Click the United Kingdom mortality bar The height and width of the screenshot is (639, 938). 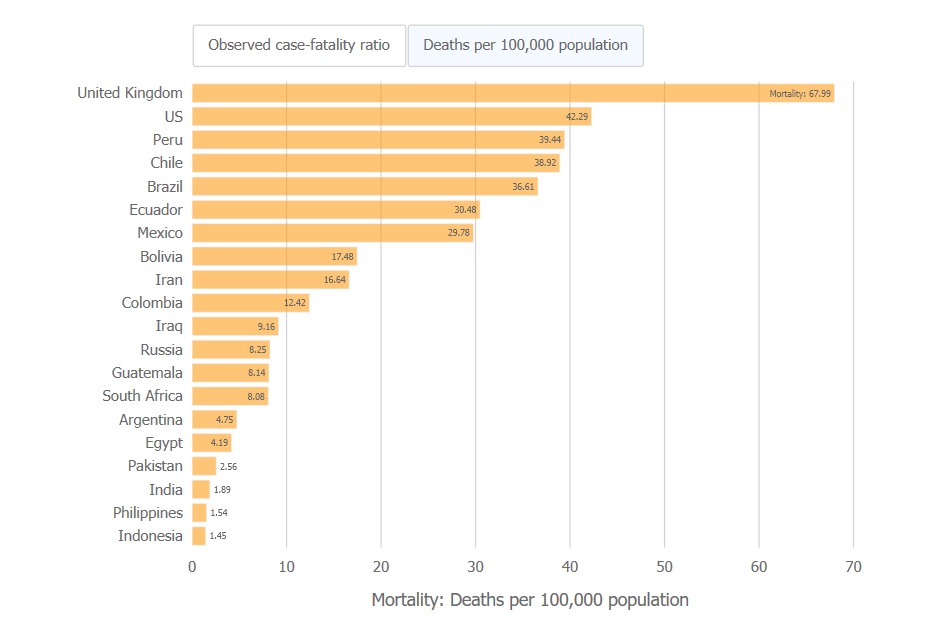coord(512,93)
